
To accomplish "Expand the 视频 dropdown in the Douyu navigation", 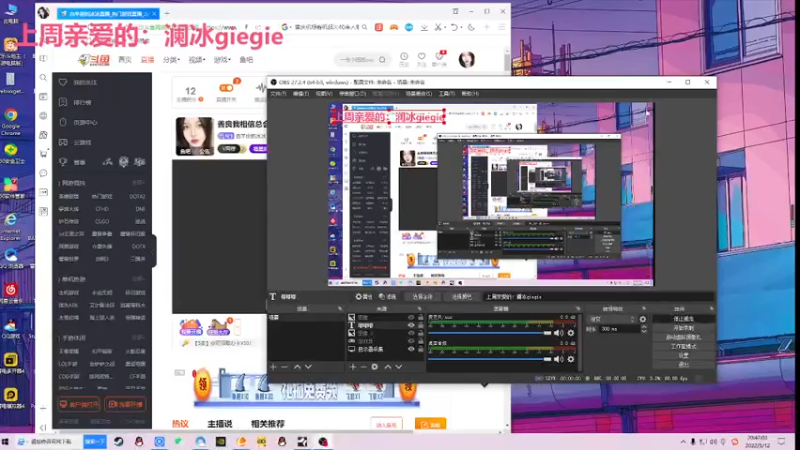I will pyautogui.click(x=196, y=60).
